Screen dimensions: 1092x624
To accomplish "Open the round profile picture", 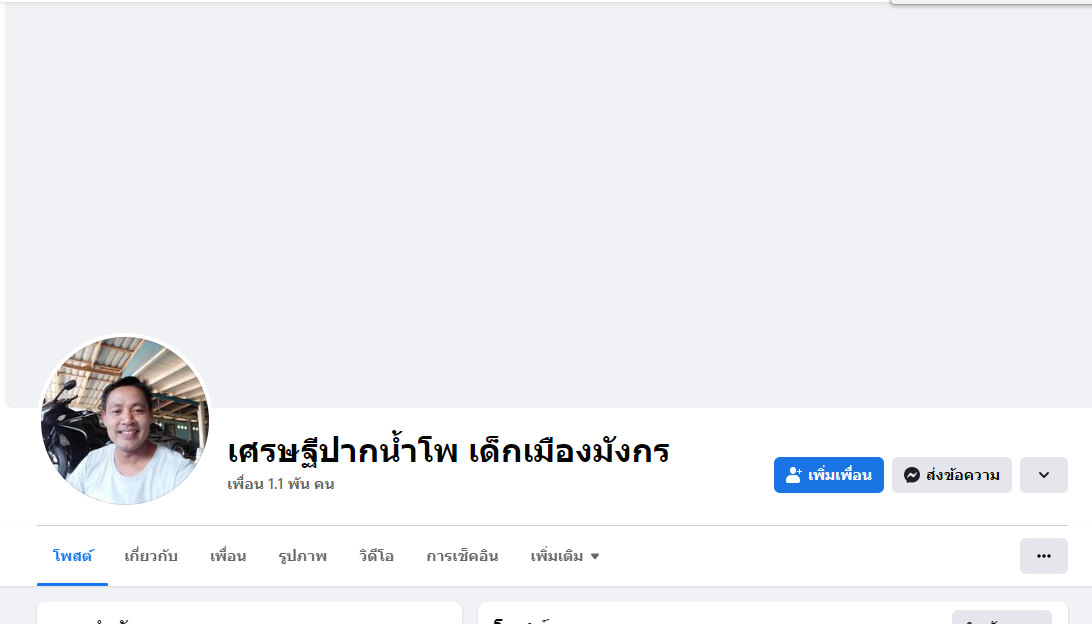I will [125, 420].
